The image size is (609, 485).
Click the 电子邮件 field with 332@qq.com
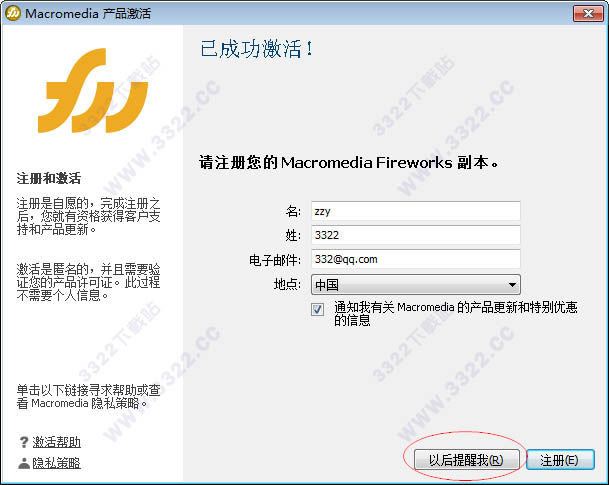[416, 259]
